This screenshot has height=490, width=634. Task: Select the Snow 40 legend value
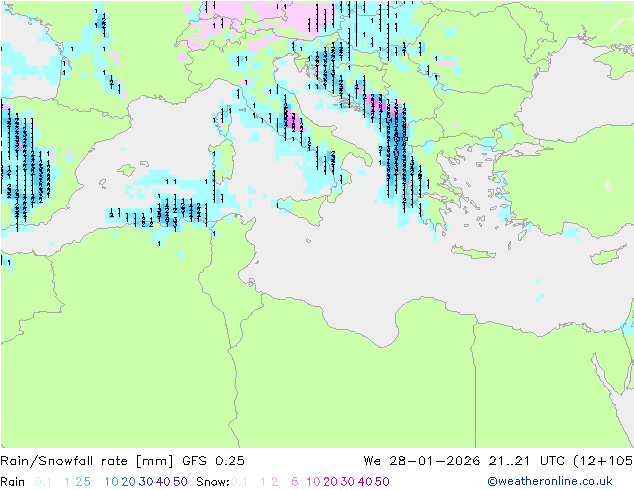[365, 482]
